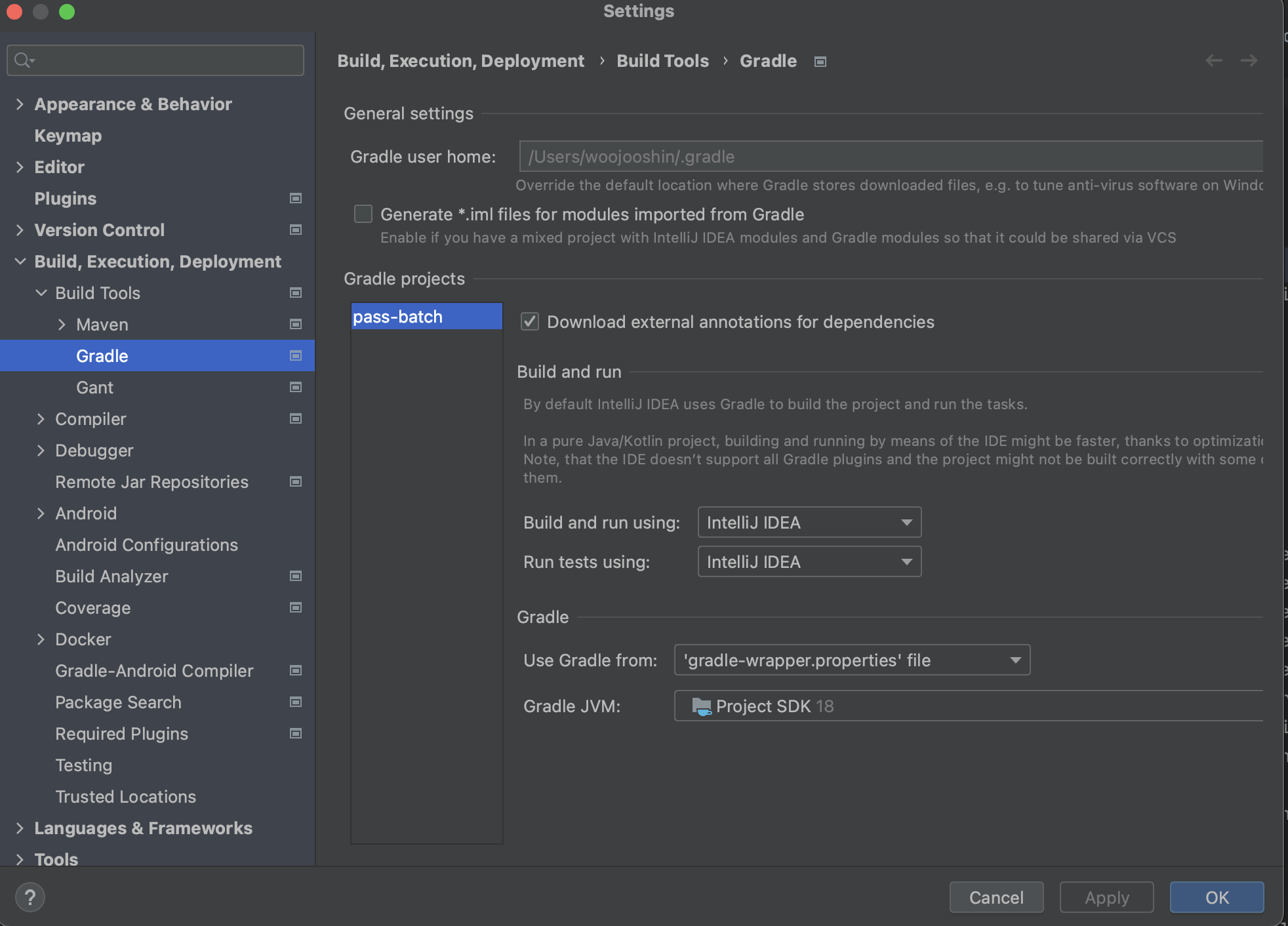Click the project-level icon beside Build Tools

(x=296, y=292)
